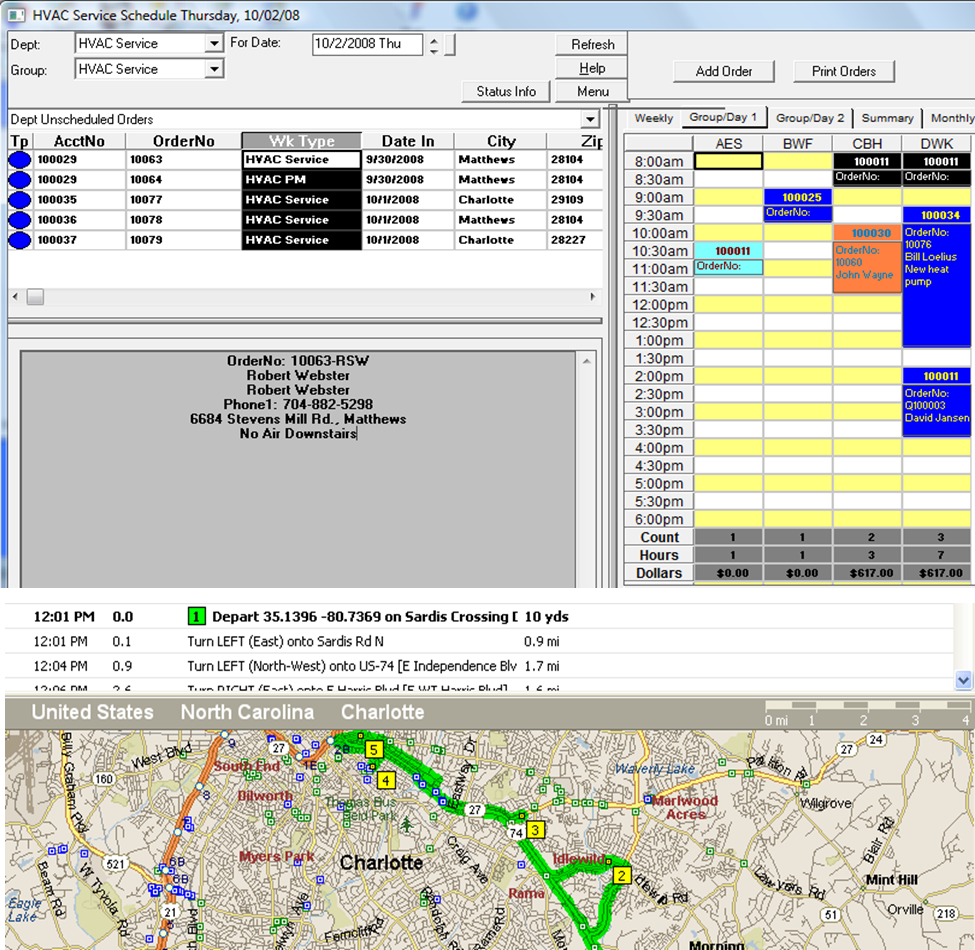Click the Refresh button
The height and width of the screenshot is (950, 975).
[592, 44]
